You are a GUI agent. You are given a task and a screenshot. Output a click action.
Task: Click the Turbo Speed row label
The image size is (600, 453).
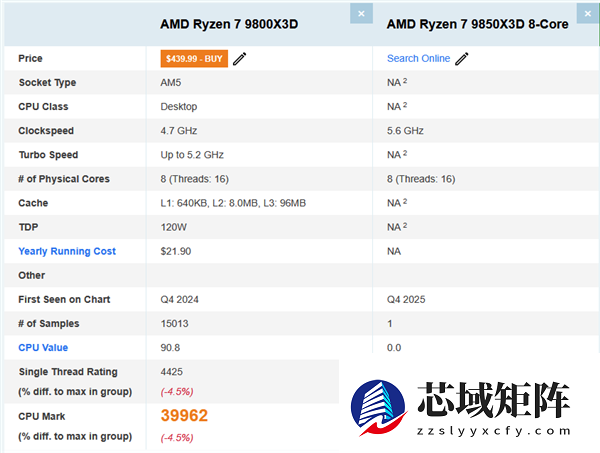[49, 155]
